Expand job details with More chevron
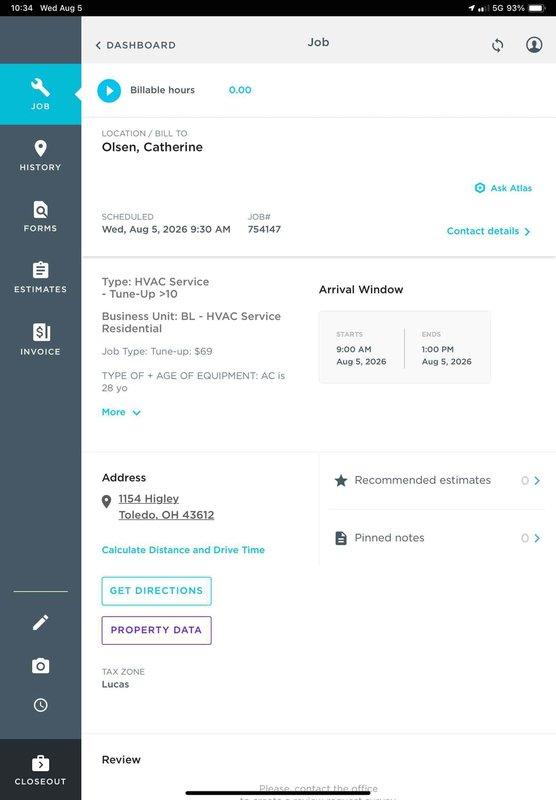Image resolution: width=556 pixels, height=800 pixels. (x=121, y=412)
